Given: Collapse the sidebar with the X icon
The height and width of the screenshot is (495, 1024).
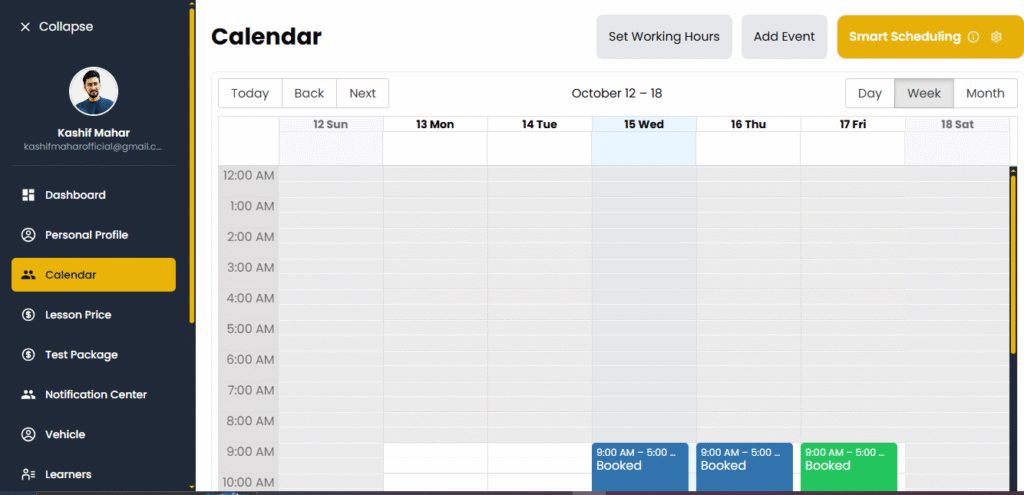Looking at the screenshot, I should click(25, 27).
